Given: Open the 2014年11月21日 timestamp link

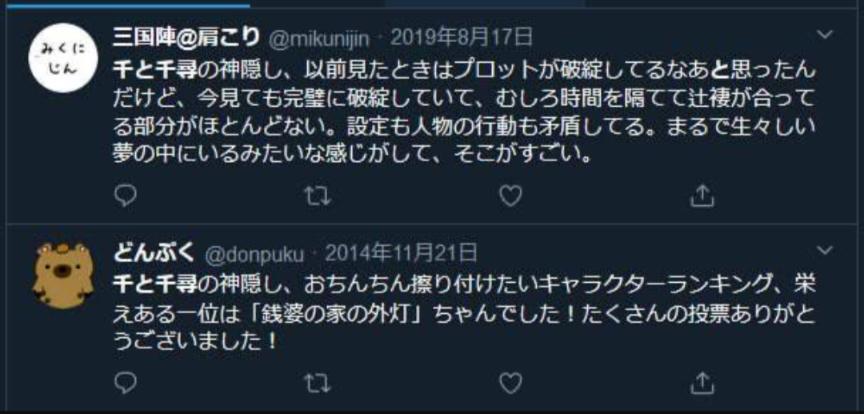Looking at the screenshot, I should click(x=401, y=254).
